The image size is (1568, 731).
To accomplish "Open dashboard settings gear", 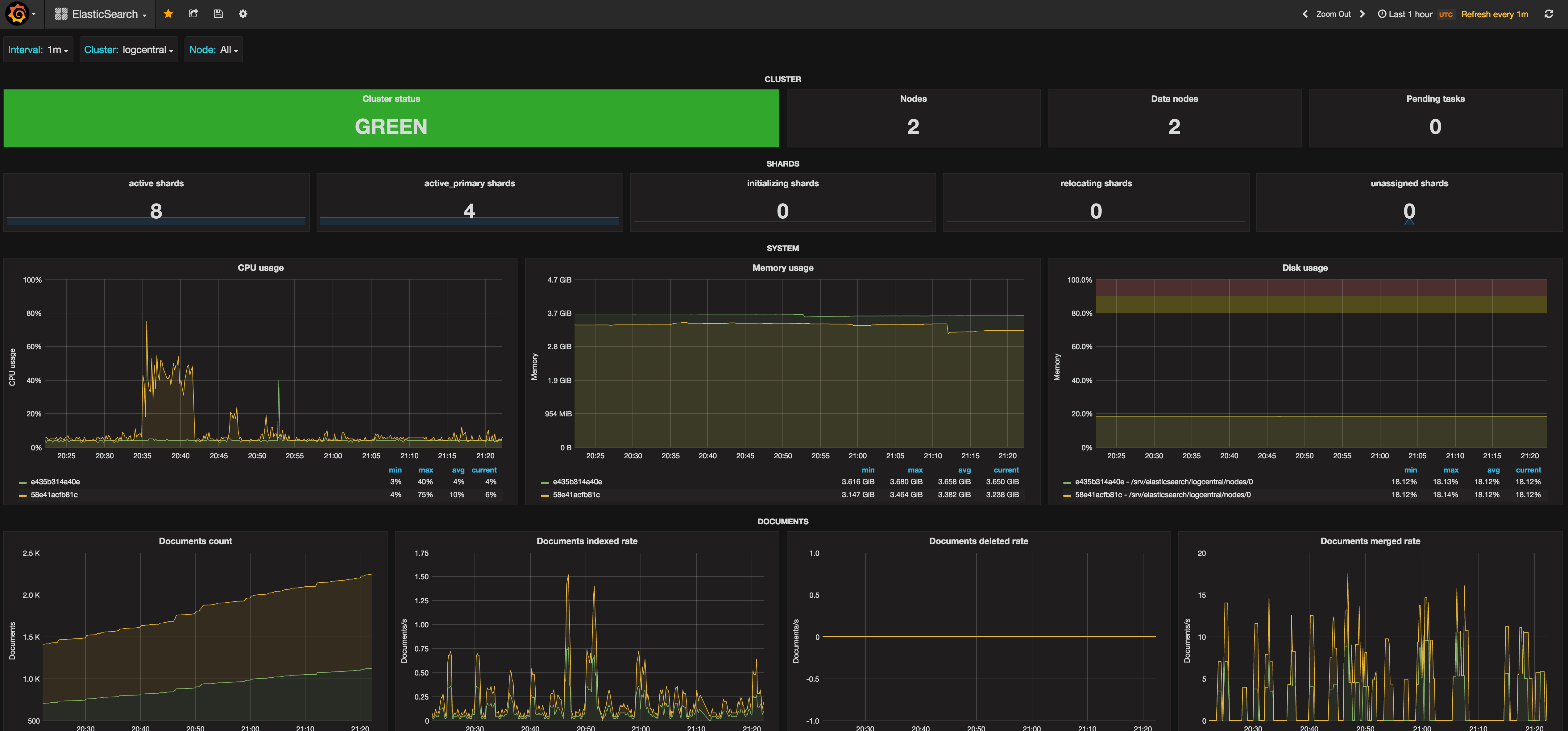I will 243,13.
